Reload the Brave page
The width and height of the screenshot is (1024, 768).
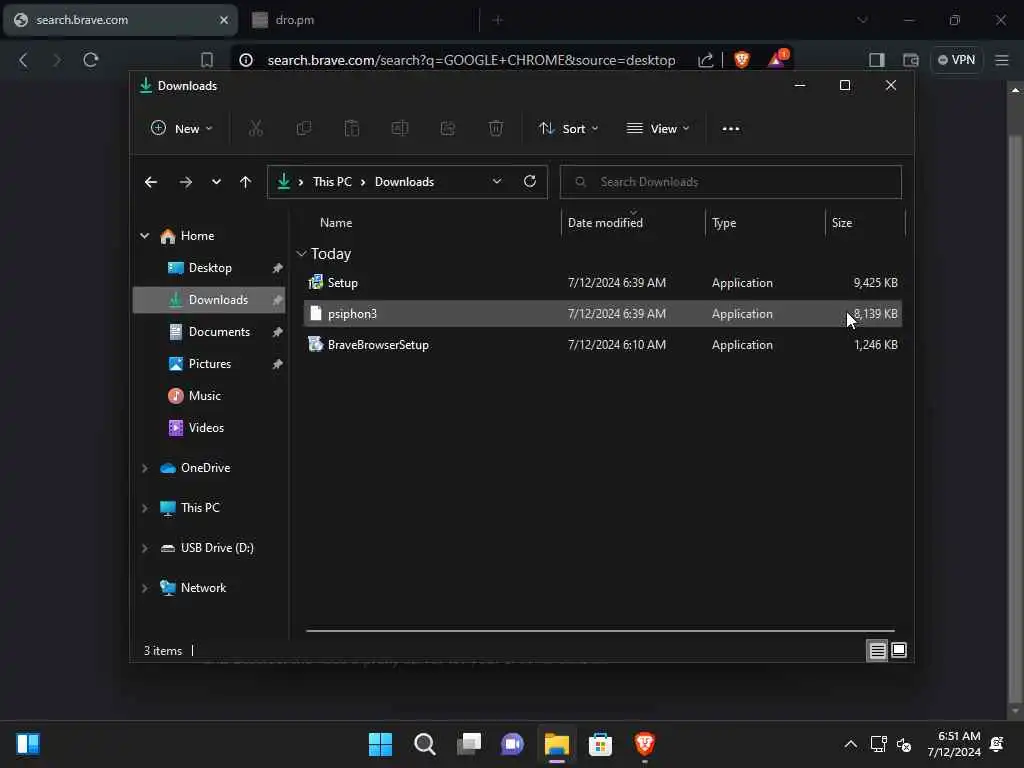(91, 60)
